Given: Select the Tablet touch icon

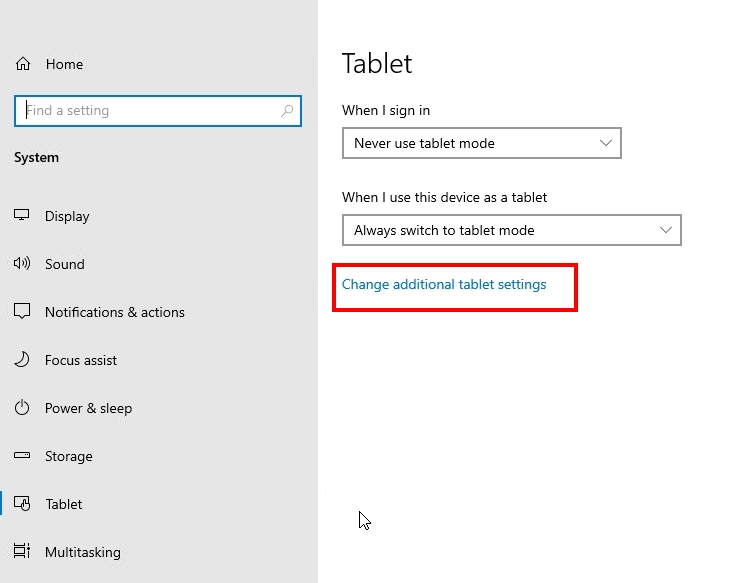Looking at the screenshot, I should pos(22,504).
